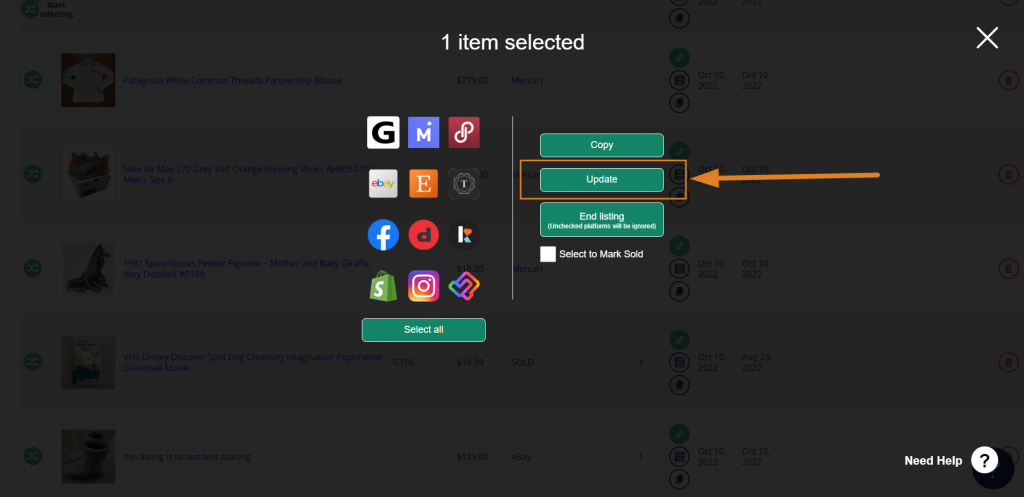Image resolution: width=1024 pixels, height=497 pixels.
Task: Click green edit pencil for Patagonia row
Action: (x=679, y=58)
